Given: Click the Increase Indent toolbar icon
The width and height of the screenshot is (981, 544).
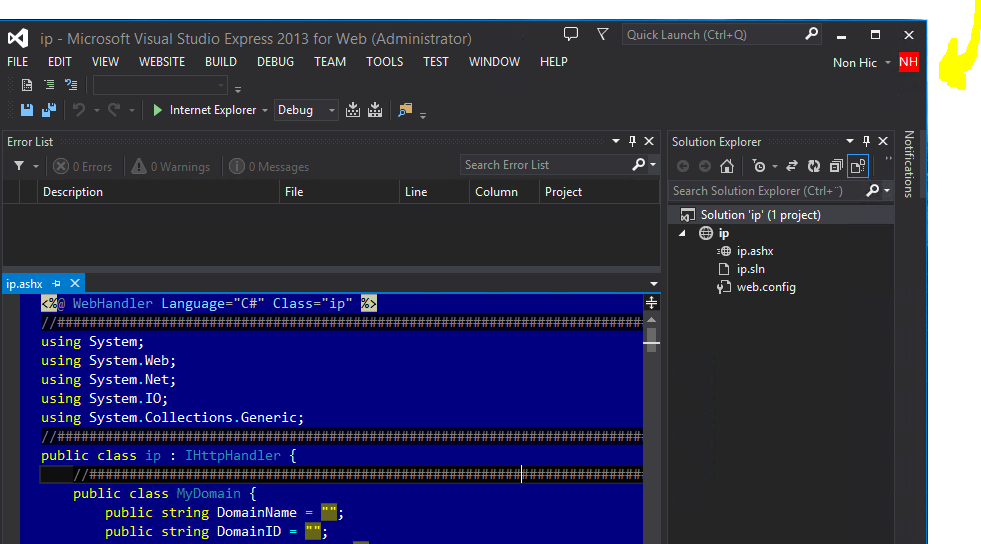Looking at the screenshot, I should 49,85.
